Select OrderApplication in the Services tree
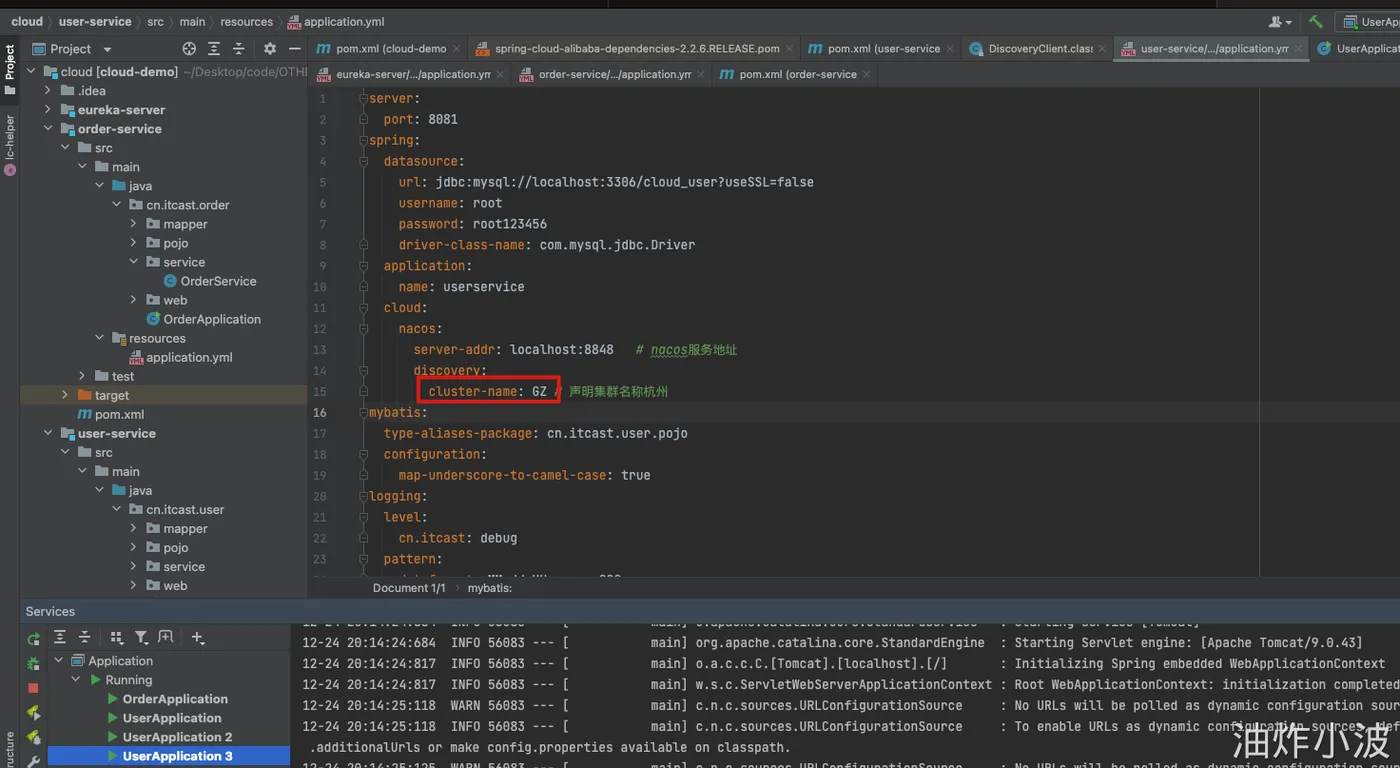Viewport: 1400px width, 768px height. pos(175,699)
